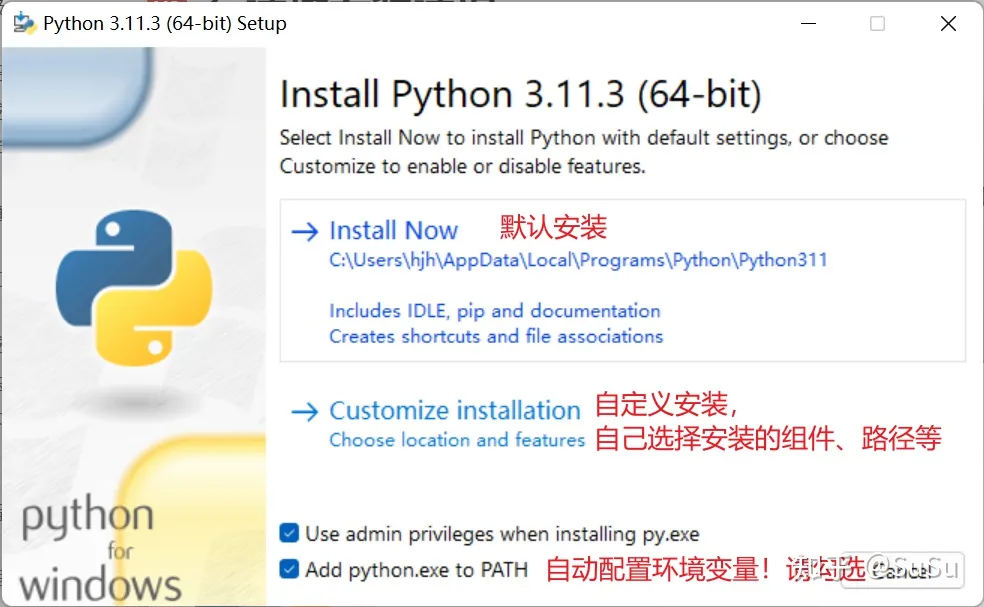This screenshot has width=984, height=607.
Task: Click the arrow beside Customize installation
Action: point(303,410)
